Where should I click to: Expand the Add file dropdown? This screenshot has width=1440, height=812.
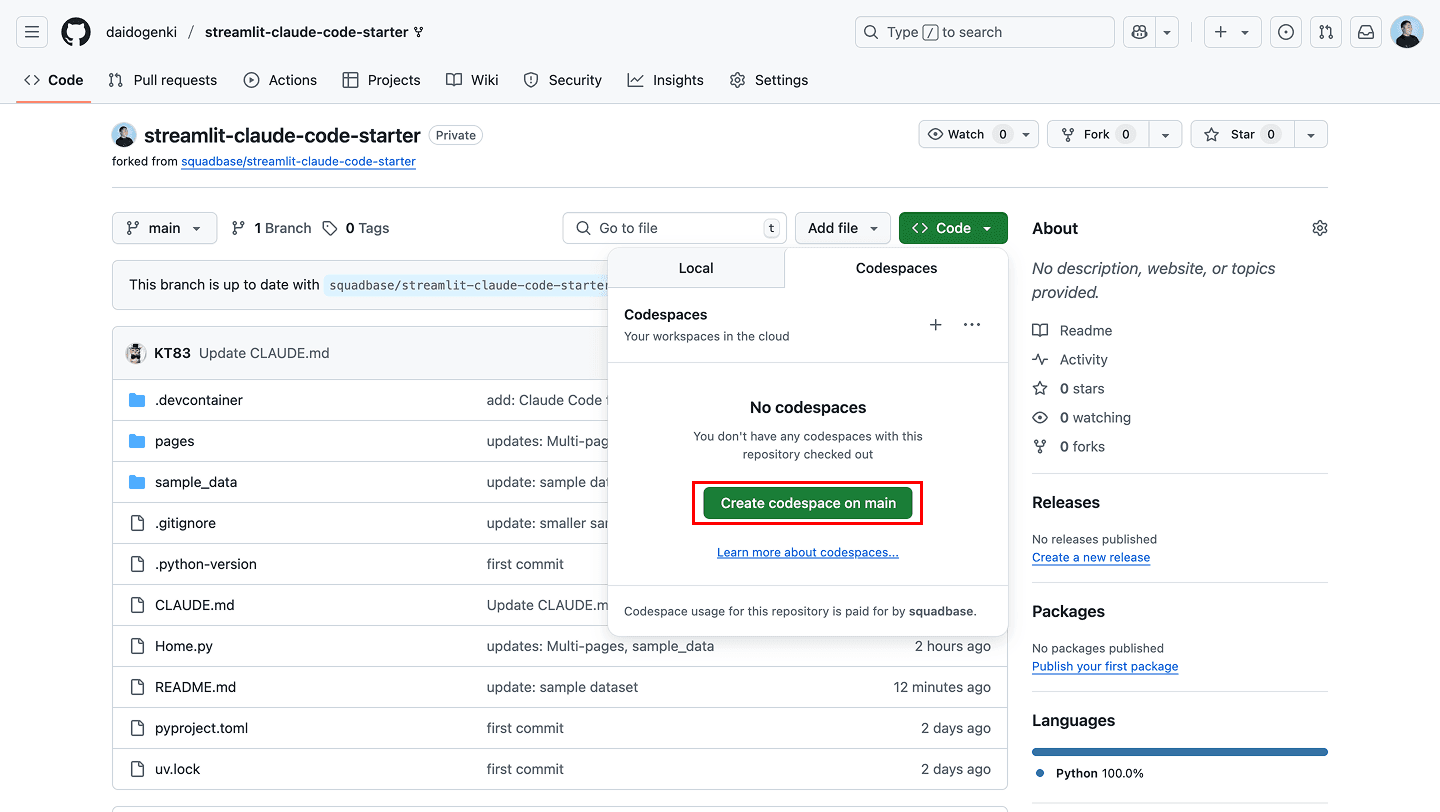(842, 228)
